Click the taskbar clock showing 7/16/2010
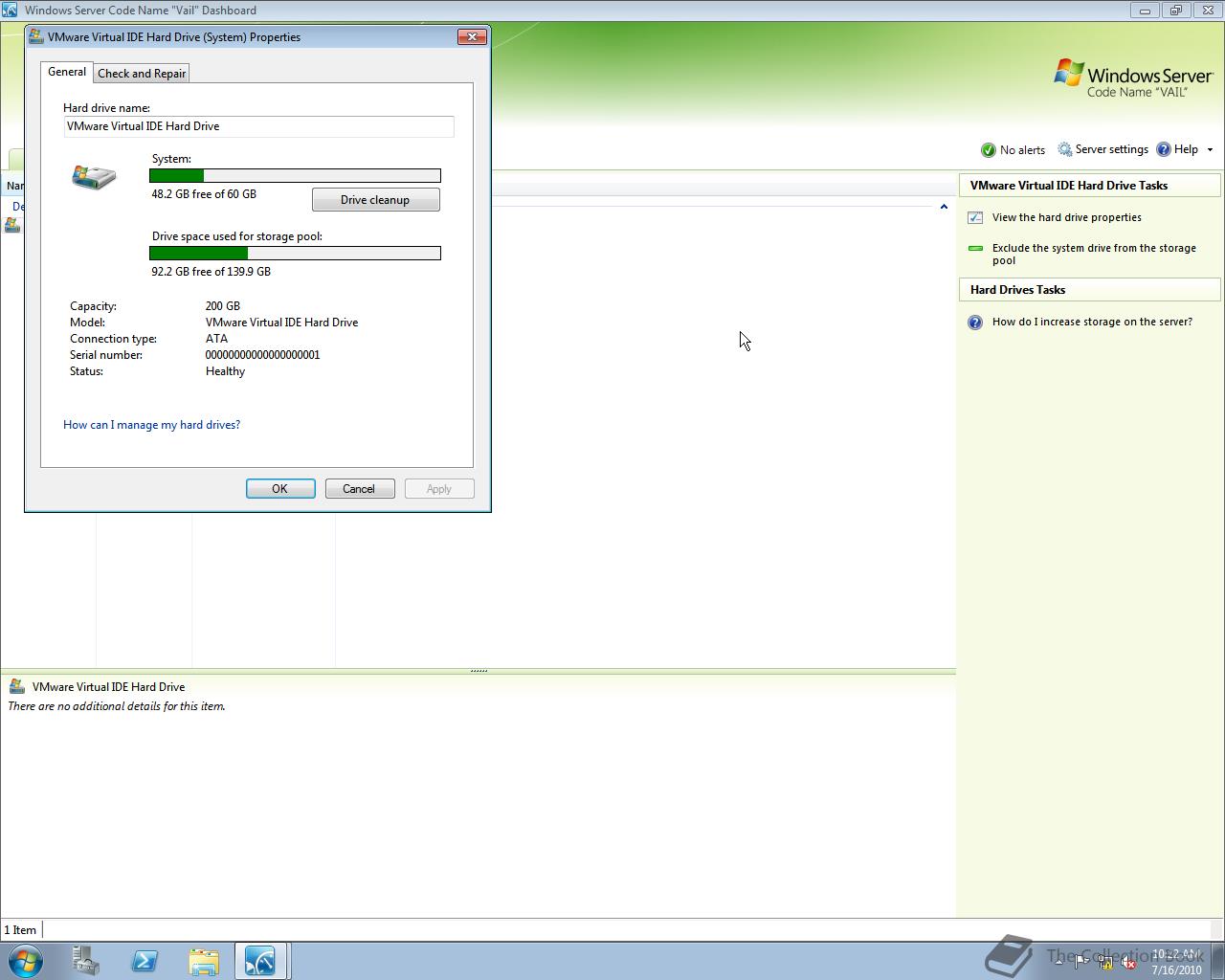1225x980 pixels. point(1176,962)
